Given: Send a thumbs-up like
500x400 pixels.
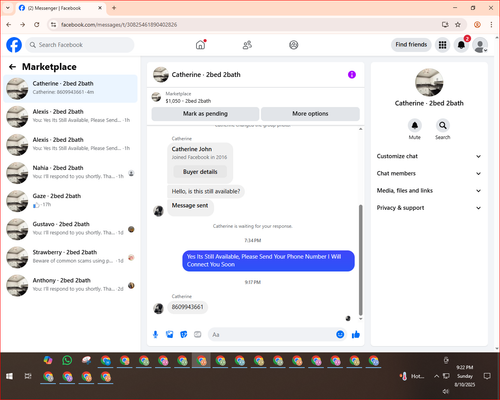Looking at the screenshot, I should pyautogui.click(x=356, y=334).
